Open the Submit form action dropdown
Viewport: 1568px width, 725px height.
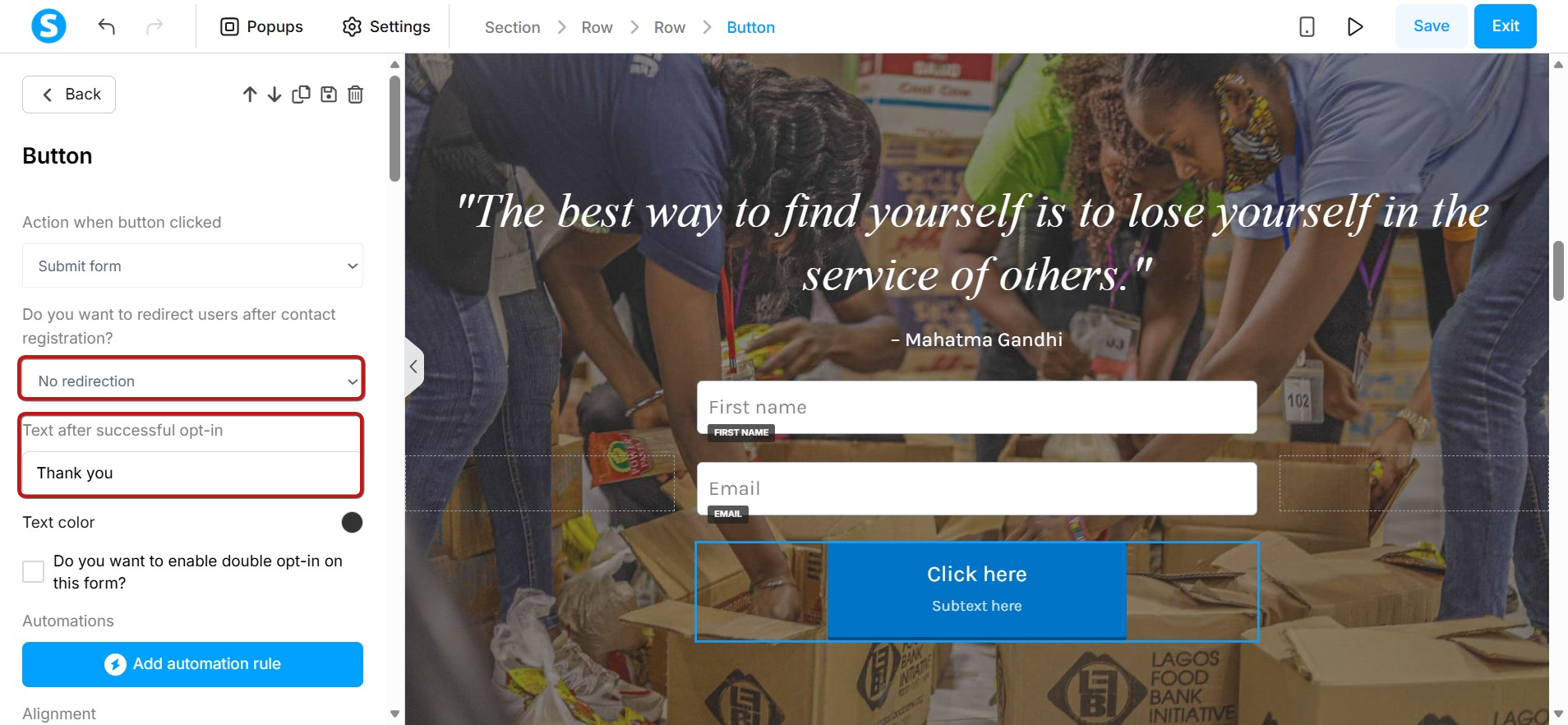click(192, 266)
